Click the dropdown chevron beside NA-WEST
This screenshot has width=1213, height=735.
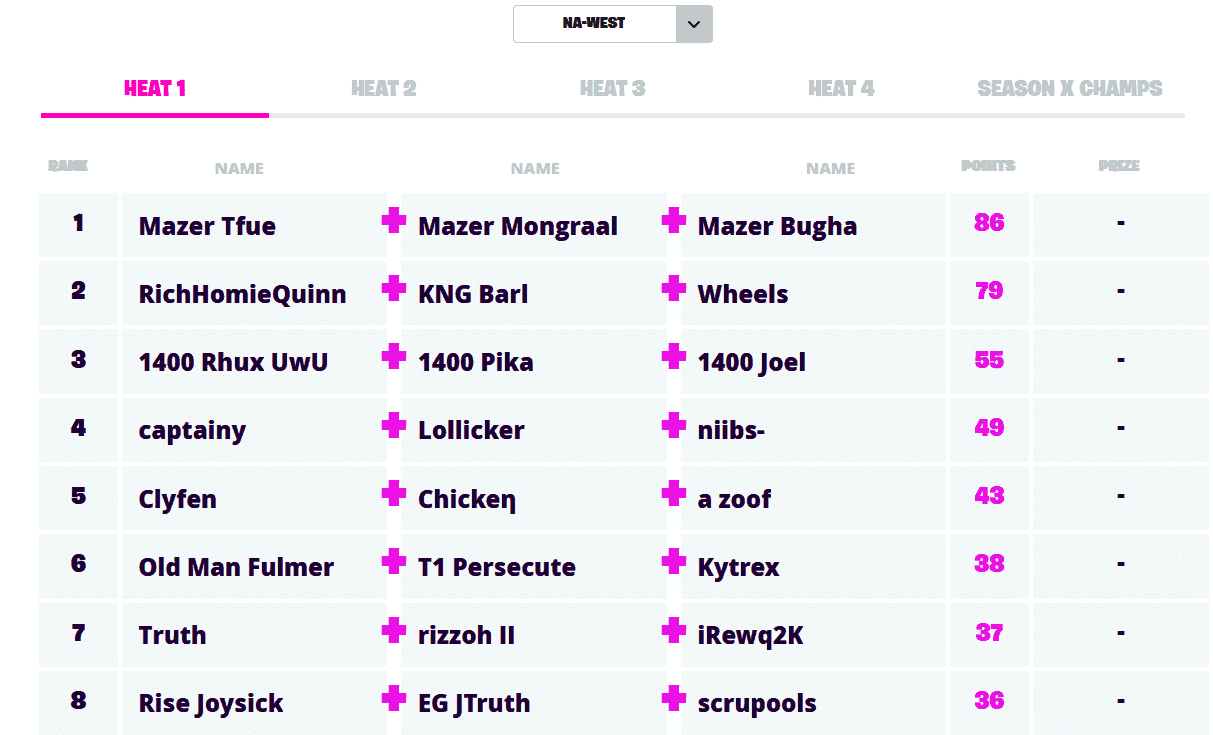point(694,24)
